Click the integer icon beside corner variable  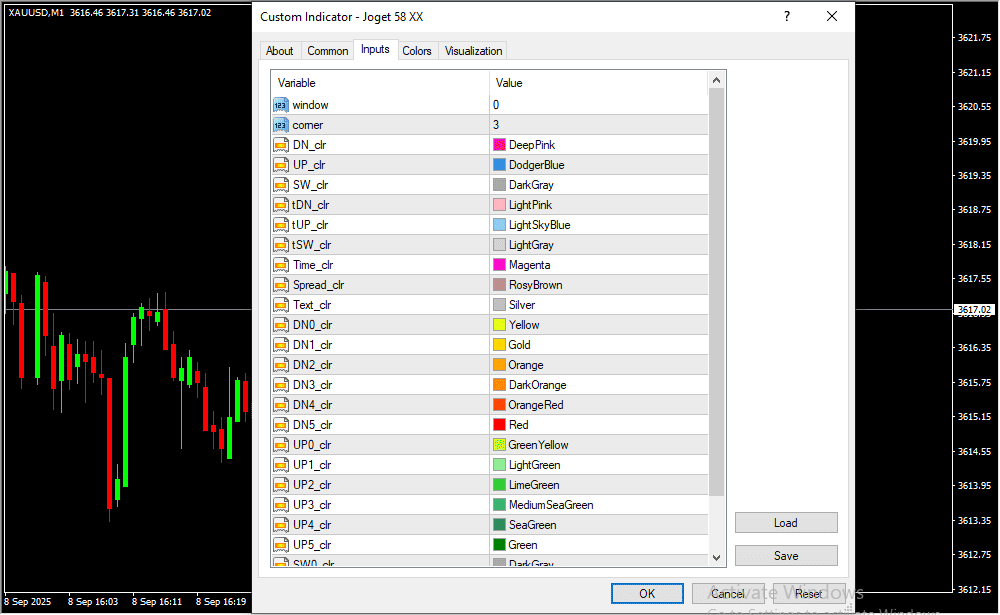(280, 125)
